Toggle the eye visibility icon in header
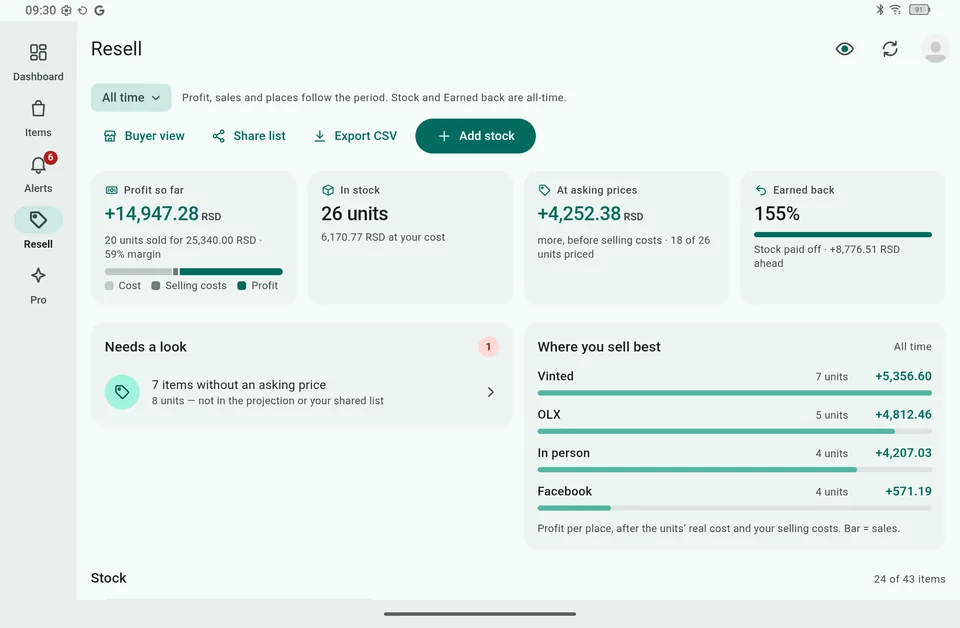Screen dimensions: 960x628 point(844,49)
